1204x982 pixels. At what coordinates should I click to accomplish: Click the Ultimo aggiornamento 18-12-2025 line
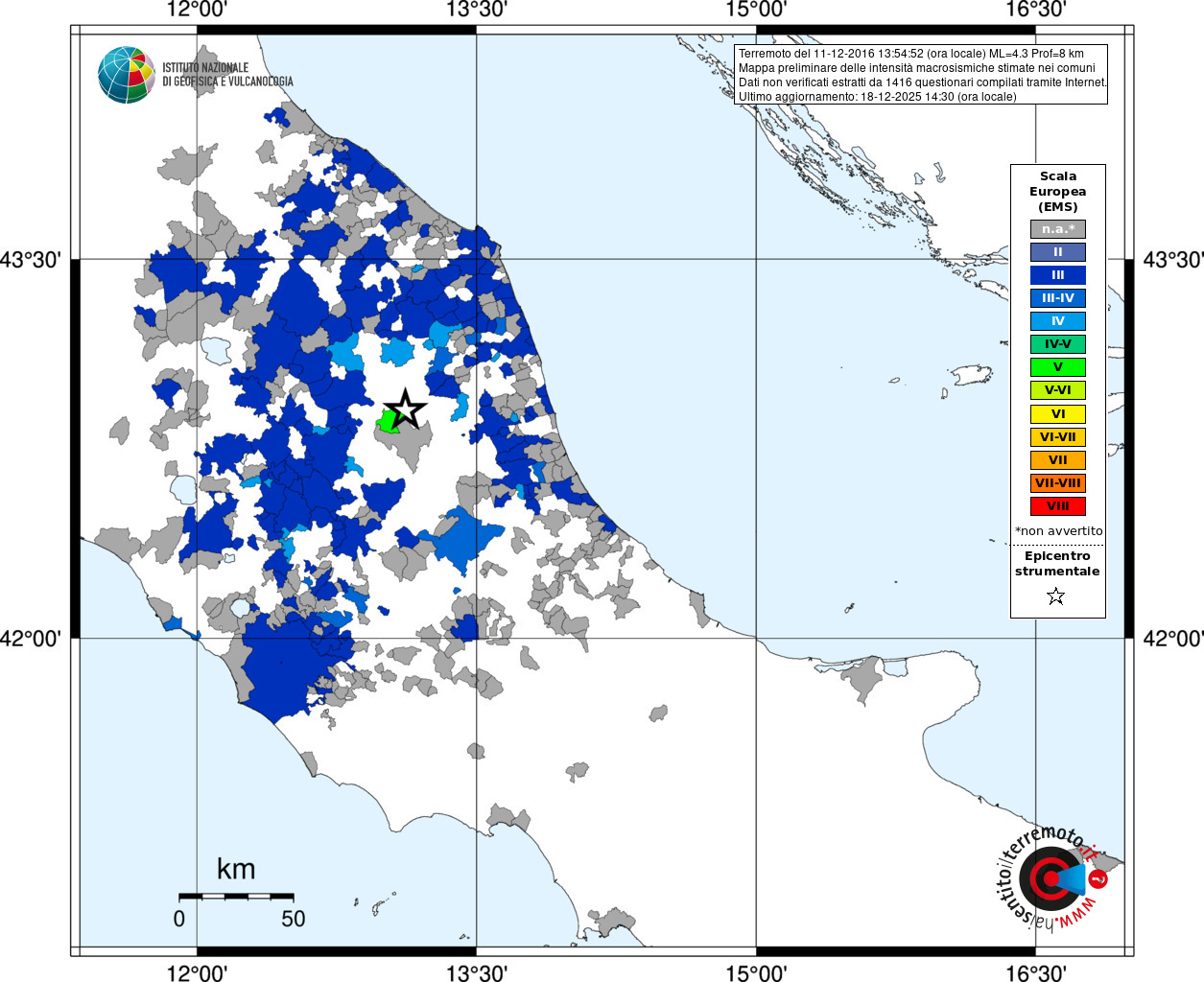point(877,97)
